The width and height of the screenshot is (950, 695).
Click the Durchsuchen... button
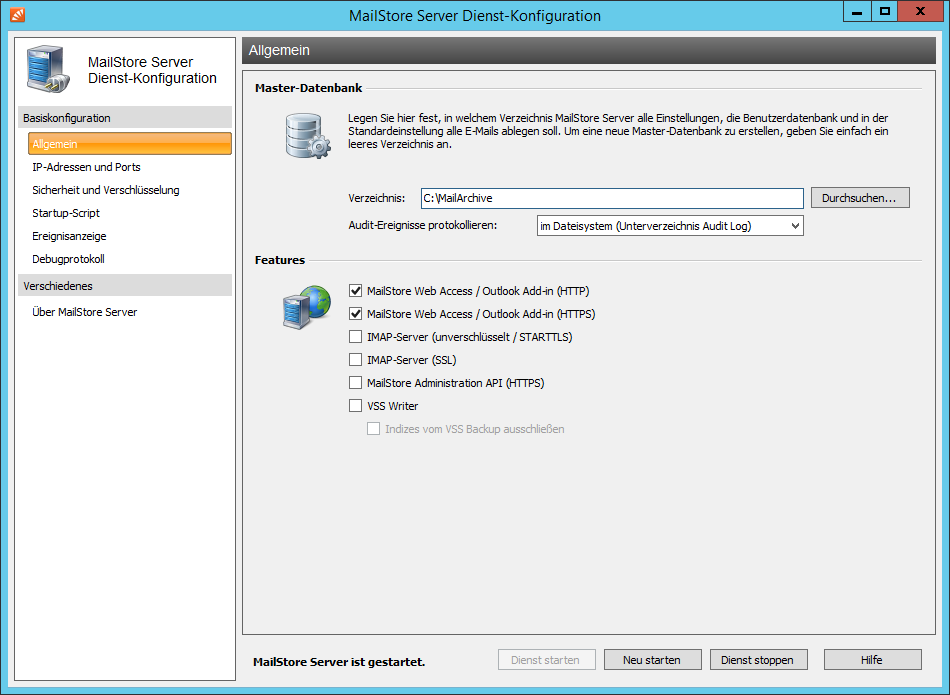860,198
